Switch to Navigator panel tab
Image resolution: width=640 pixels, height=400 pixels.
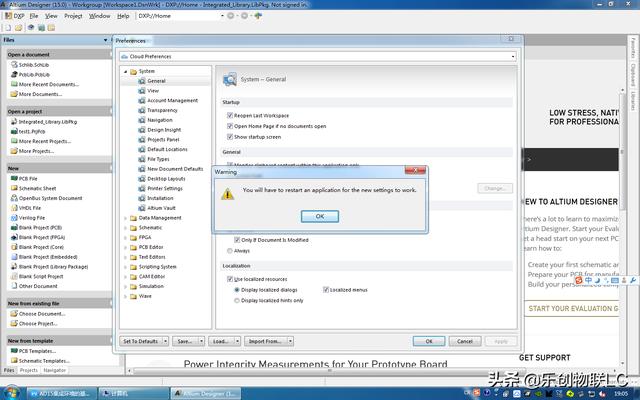(55, 370)
